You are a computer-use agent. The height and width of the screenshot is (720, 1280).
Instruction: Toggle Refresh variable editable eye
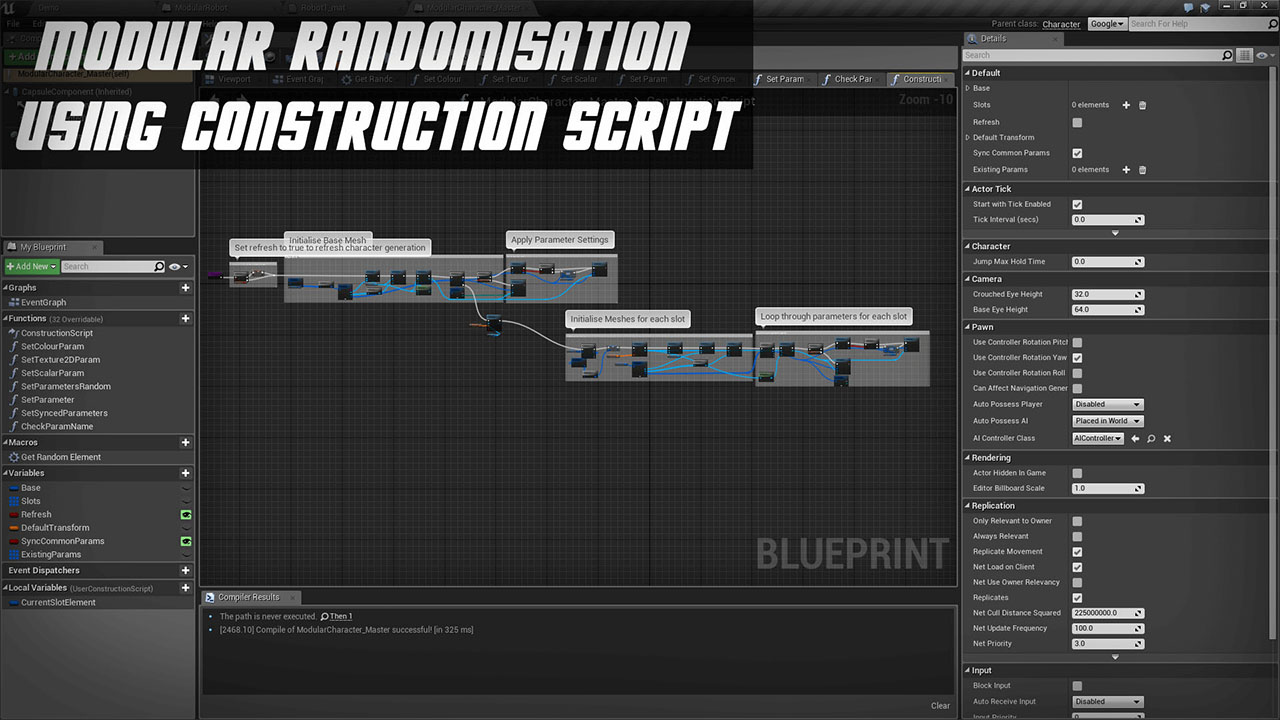[186, 515]
